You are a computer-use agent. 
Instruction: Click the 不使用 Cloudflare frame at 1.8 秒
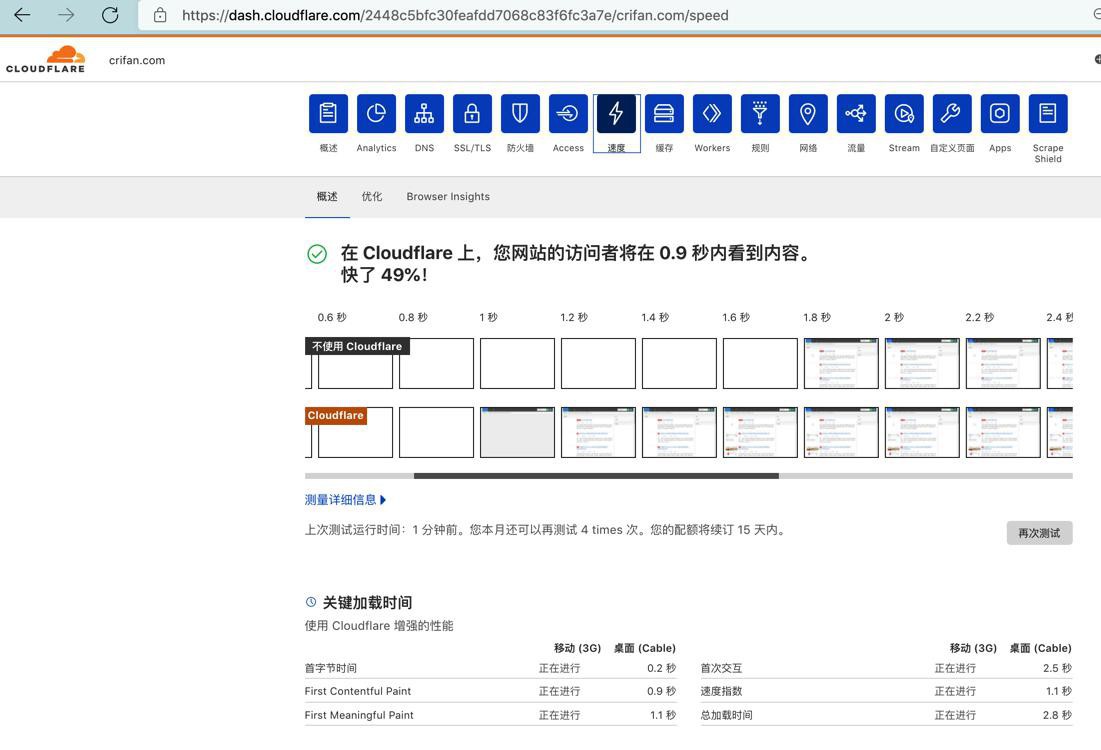tap(841, 363)
